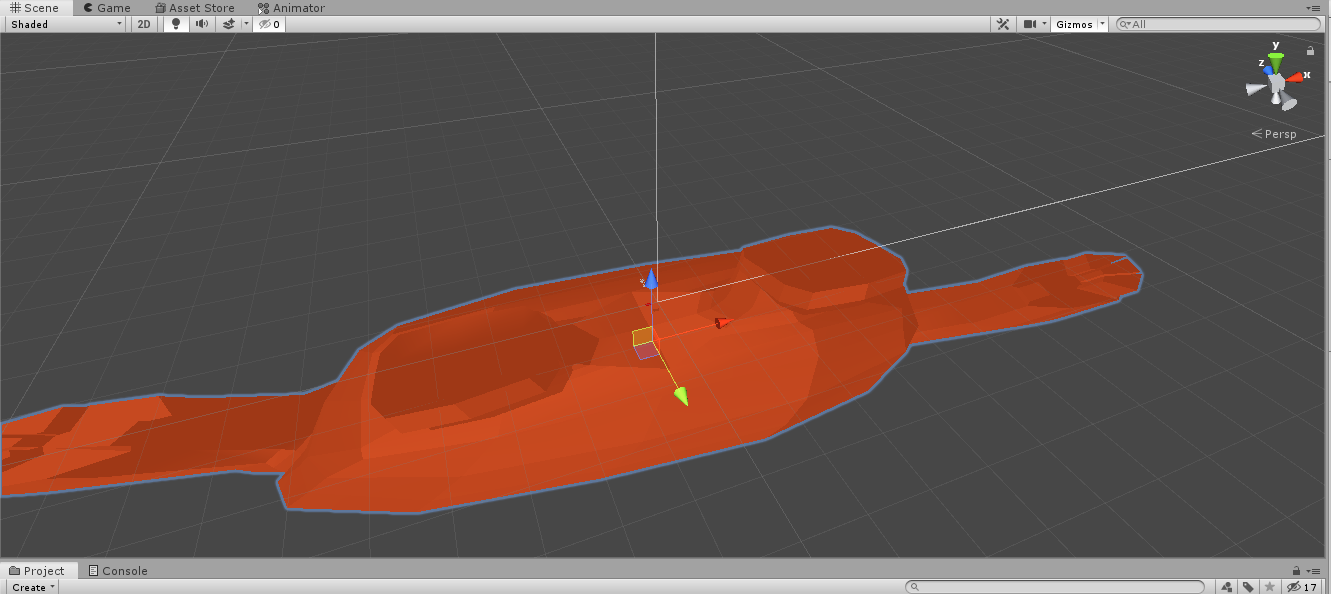1331x594 pixels.
Task: Toggle the Scene view lock padlock
Action: (1310, 50)
